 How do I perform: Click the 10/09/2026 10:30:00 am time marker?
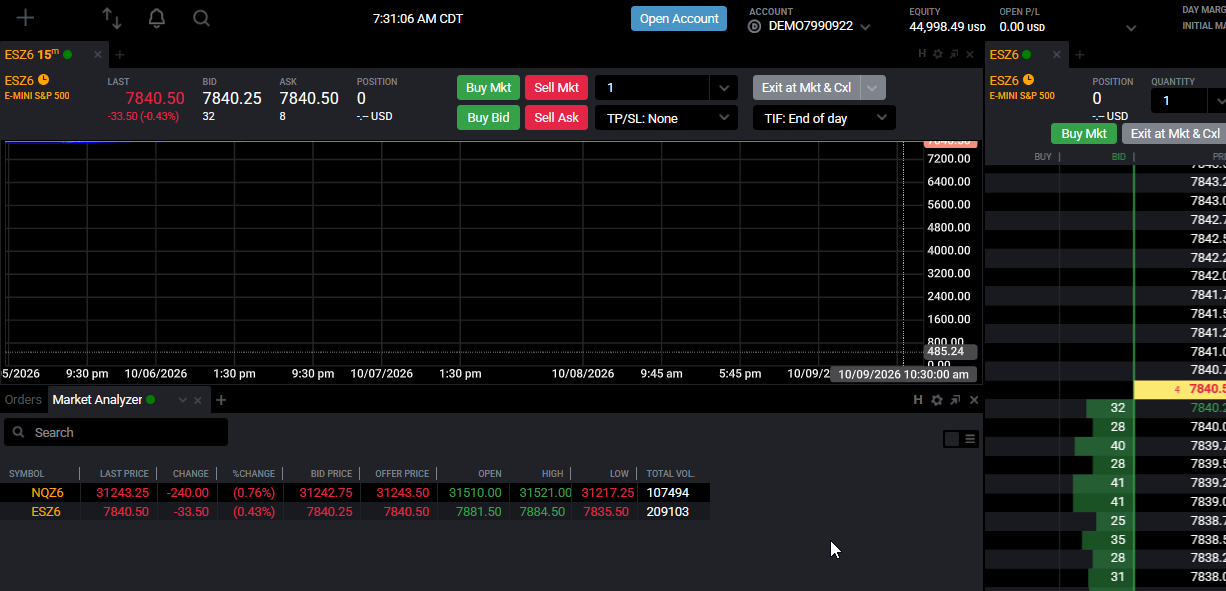pos(903,375)
